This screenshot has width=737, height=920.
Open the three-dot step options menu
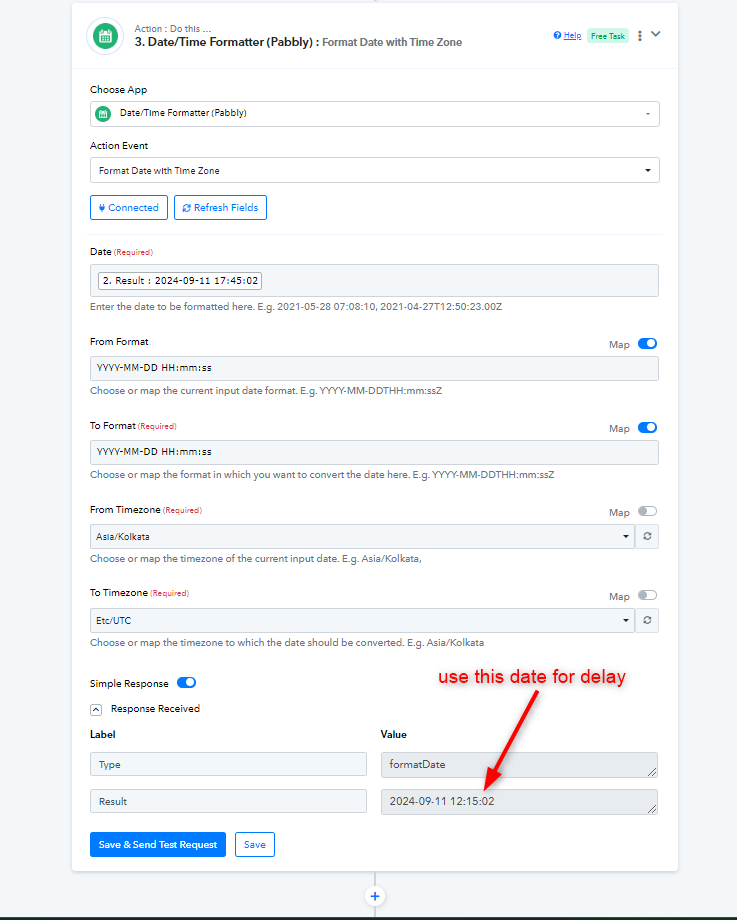coord(640,36)
